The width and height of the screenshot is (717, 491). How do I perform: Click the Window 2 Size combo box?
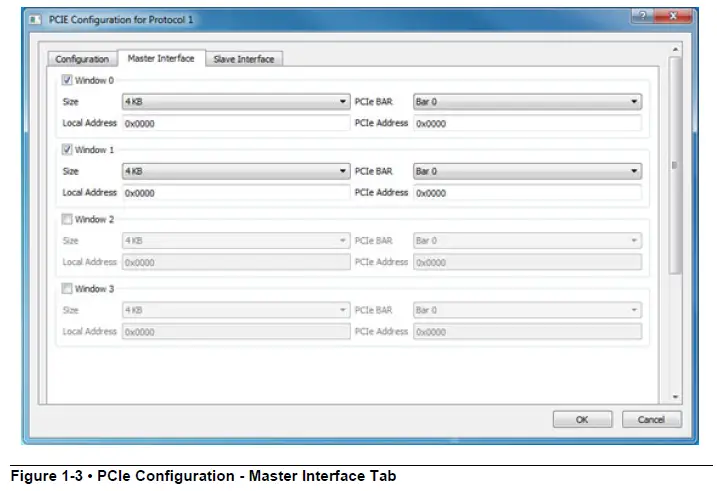(x=236, y=240)
